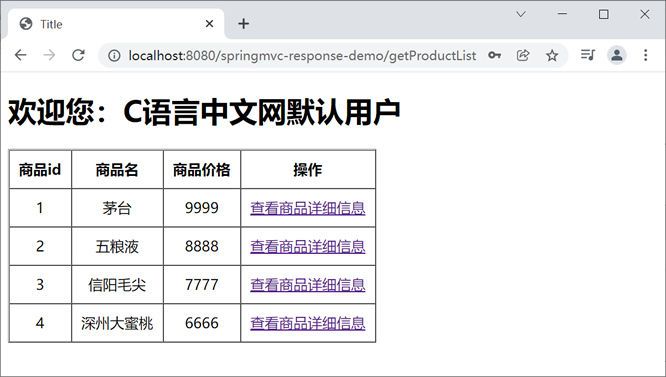
Task: Open saved passwords key icon
Action: [494, 55]
